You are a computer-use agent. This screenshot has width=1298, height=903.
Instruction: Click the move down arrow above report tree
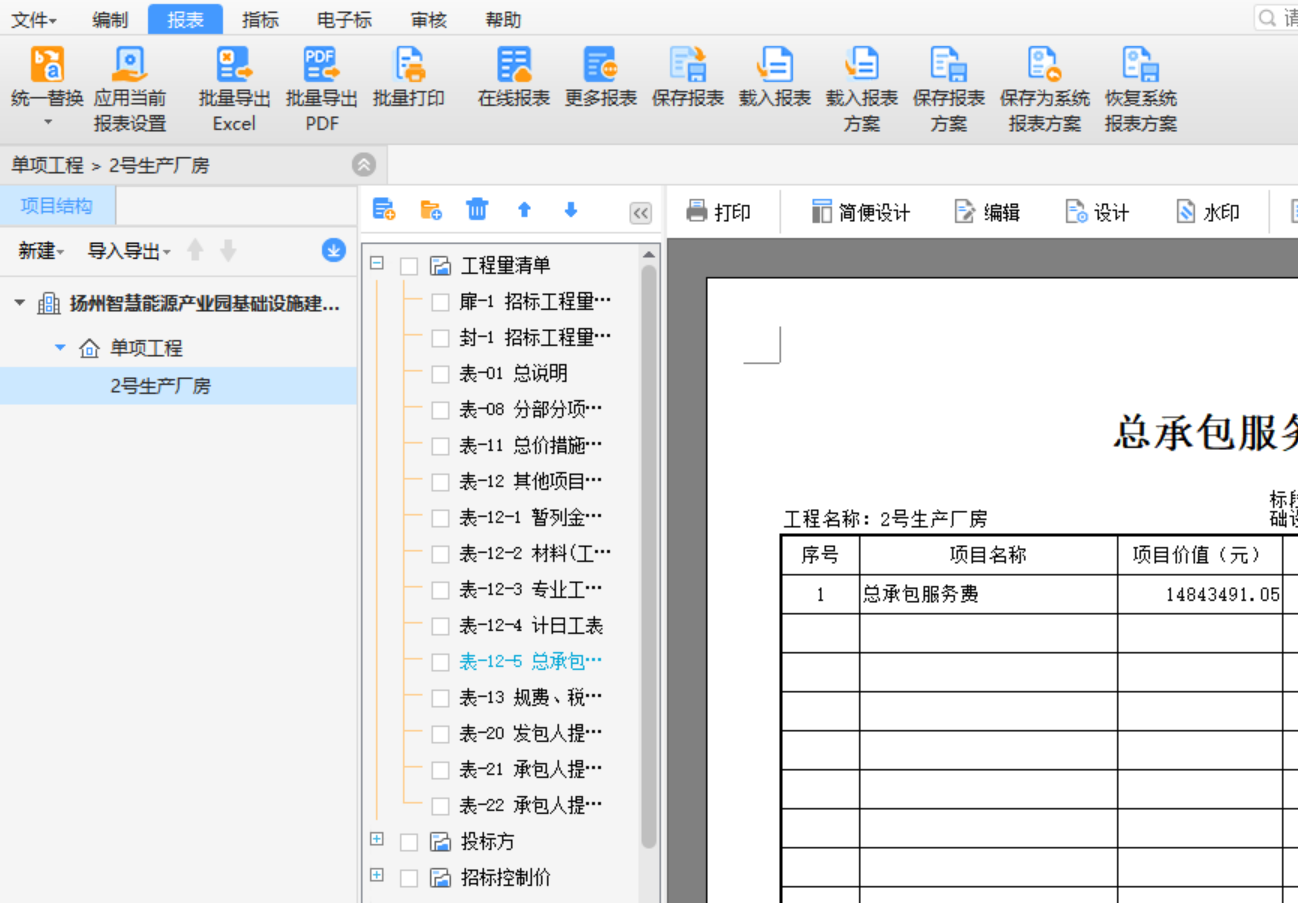(571, 210)
